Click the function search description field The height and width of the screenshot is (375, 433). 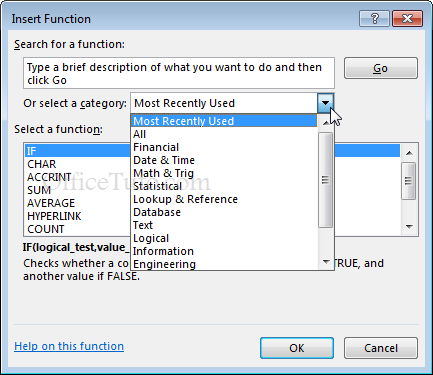coord(179,73)
